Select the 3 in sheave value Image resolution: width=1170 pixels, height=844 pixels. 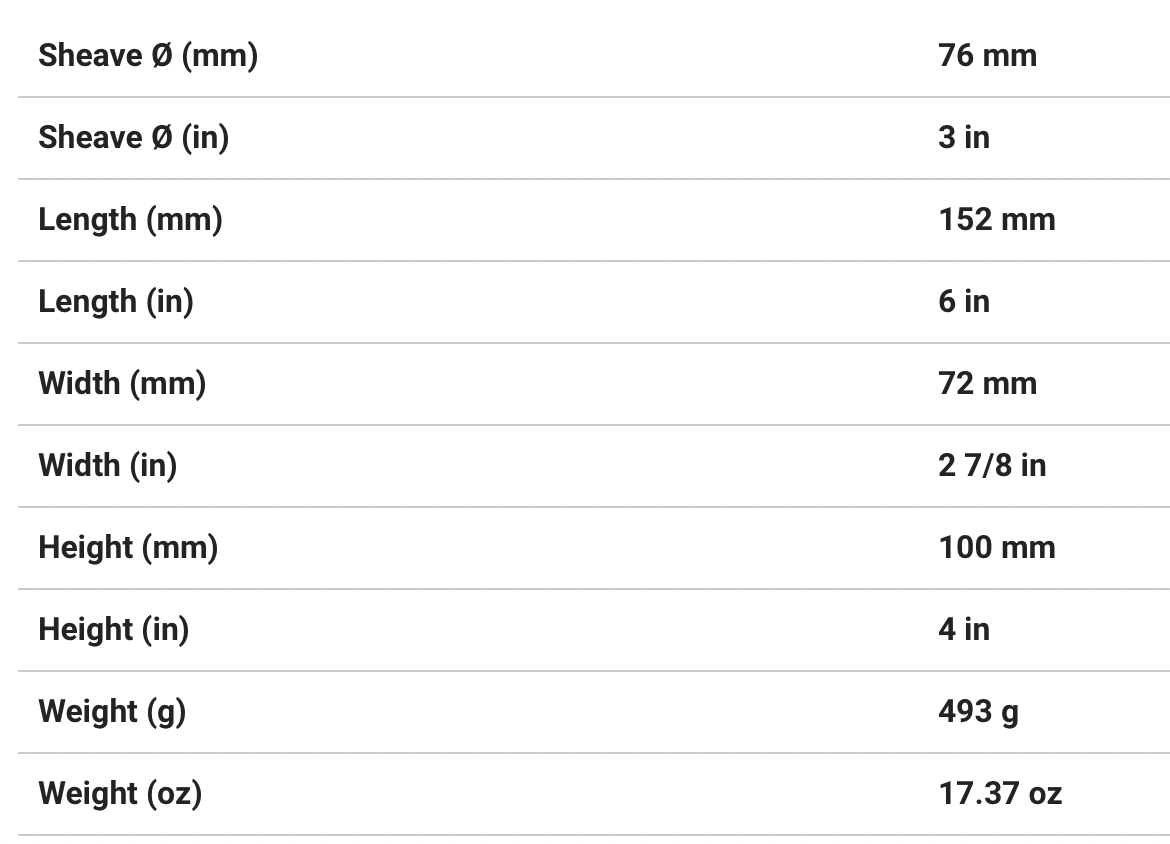(x=963, y=138)
